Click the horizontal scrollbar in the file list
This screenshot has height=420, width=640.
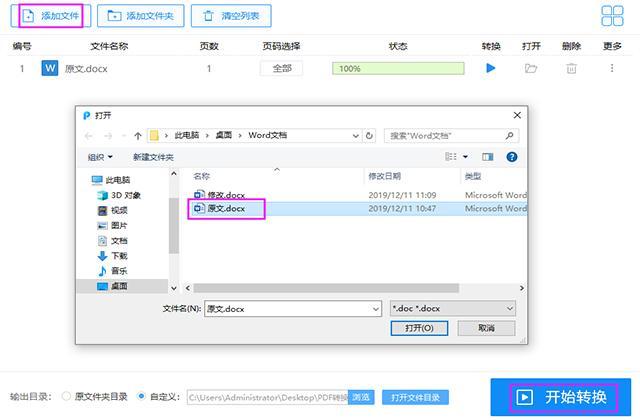(x=326, y=288)
